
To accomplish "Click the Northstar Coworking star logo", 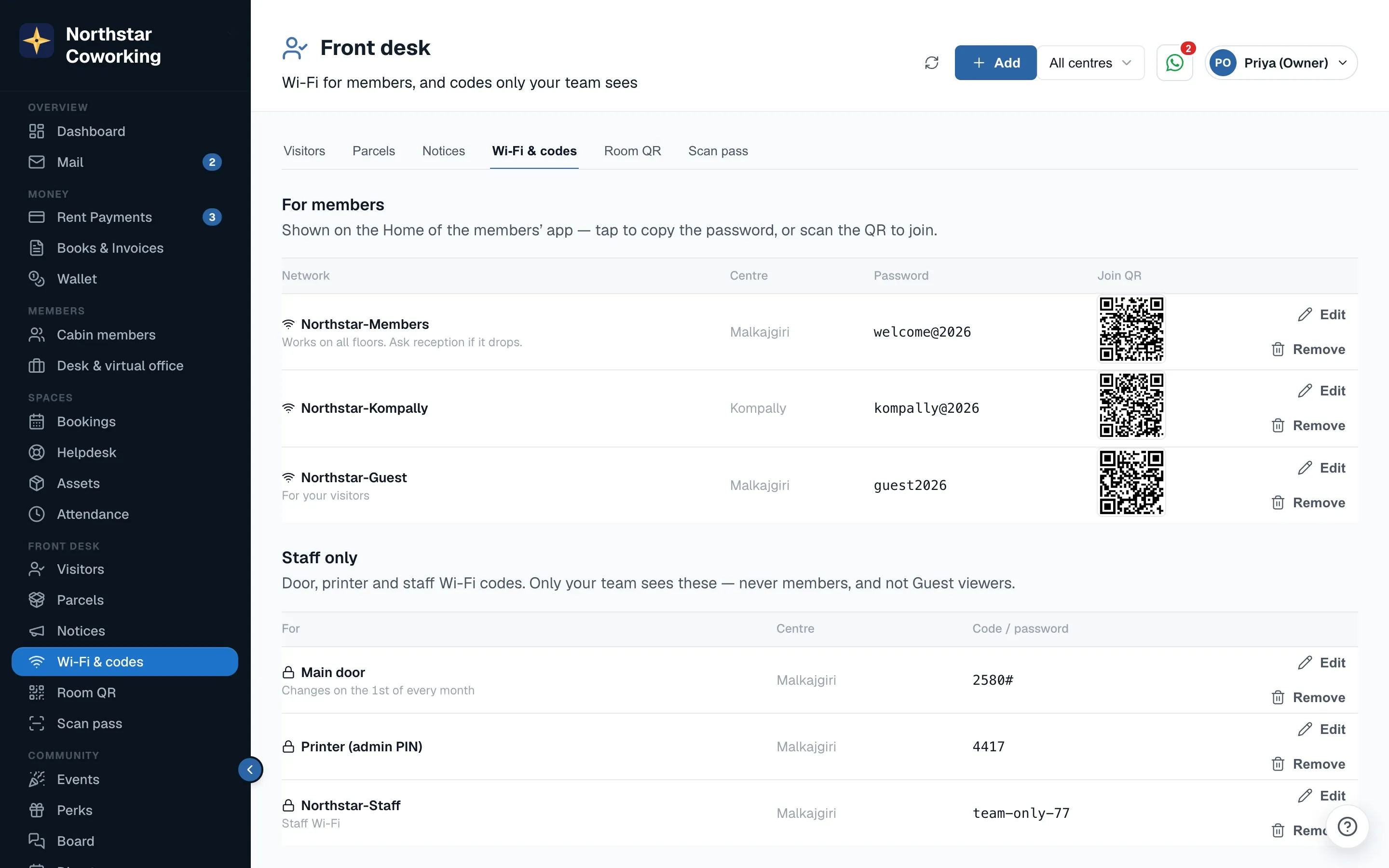I will tap(37, 41).
